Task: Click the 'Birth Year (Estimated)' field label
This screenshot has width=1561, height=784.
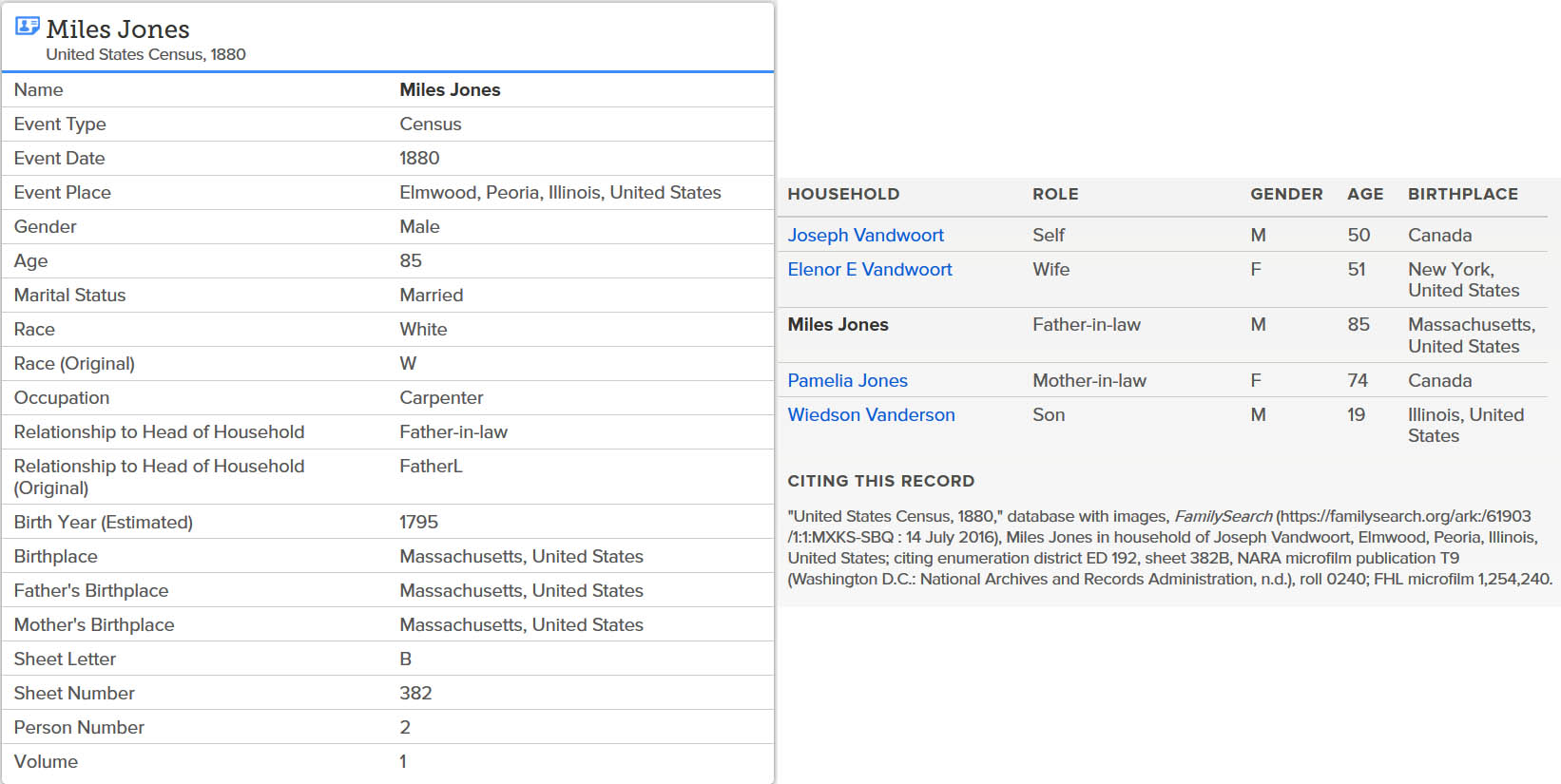Action: pyautogui.click(x=103, y=522)
